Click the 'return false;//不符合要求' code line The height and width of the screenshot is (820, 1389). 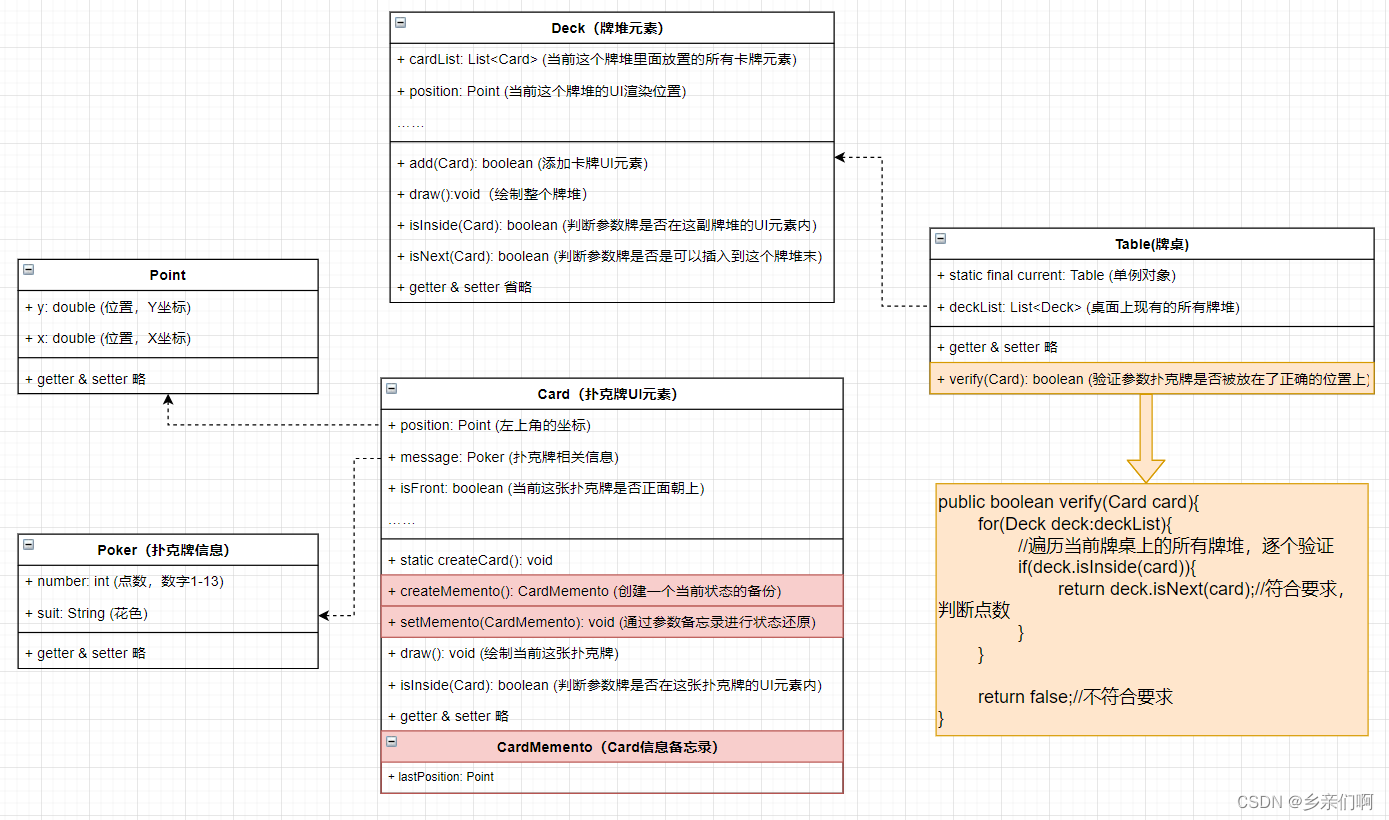pyautogui.click(x=1075, y=697)
